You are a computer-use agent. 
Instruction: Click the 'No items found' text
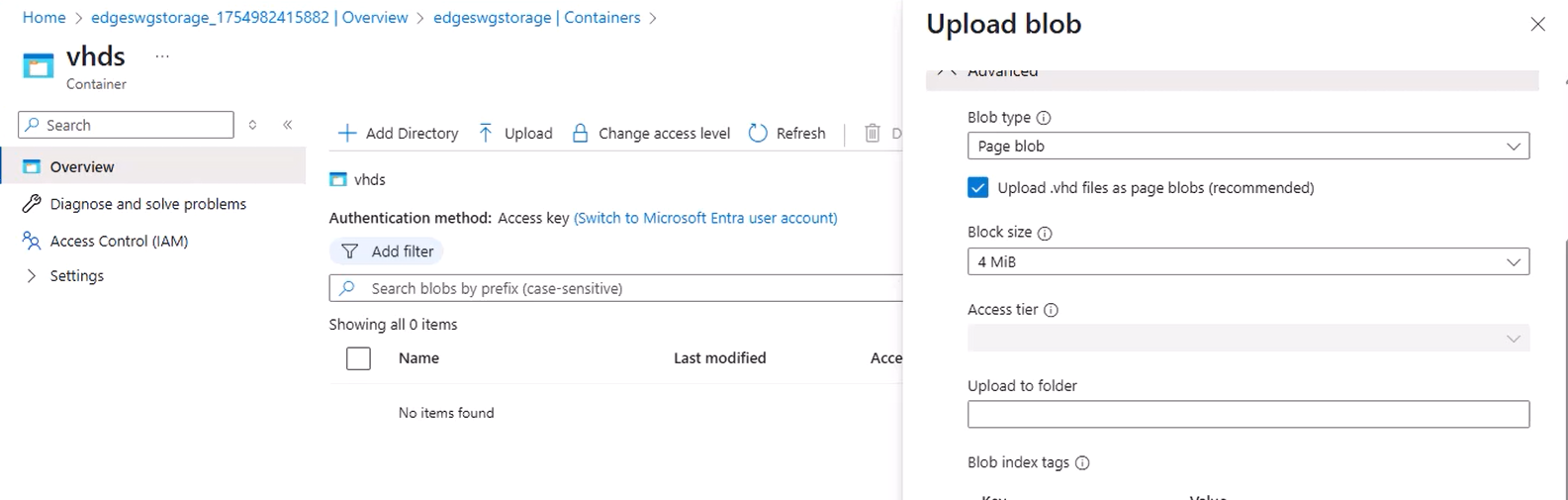pyautogui.click(x=446, y=413)
